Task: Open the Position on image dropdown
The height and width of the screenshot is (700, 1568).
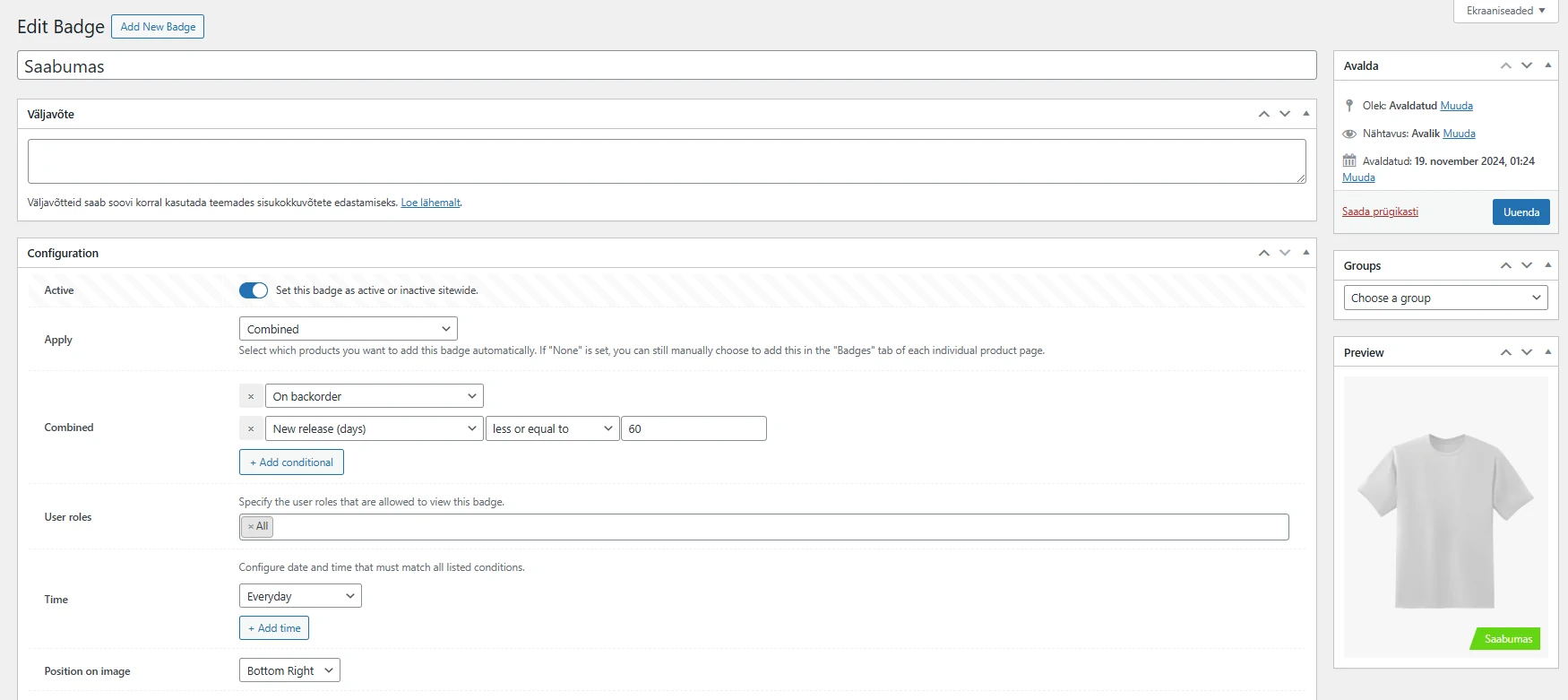Action: [x=289, y=670]
